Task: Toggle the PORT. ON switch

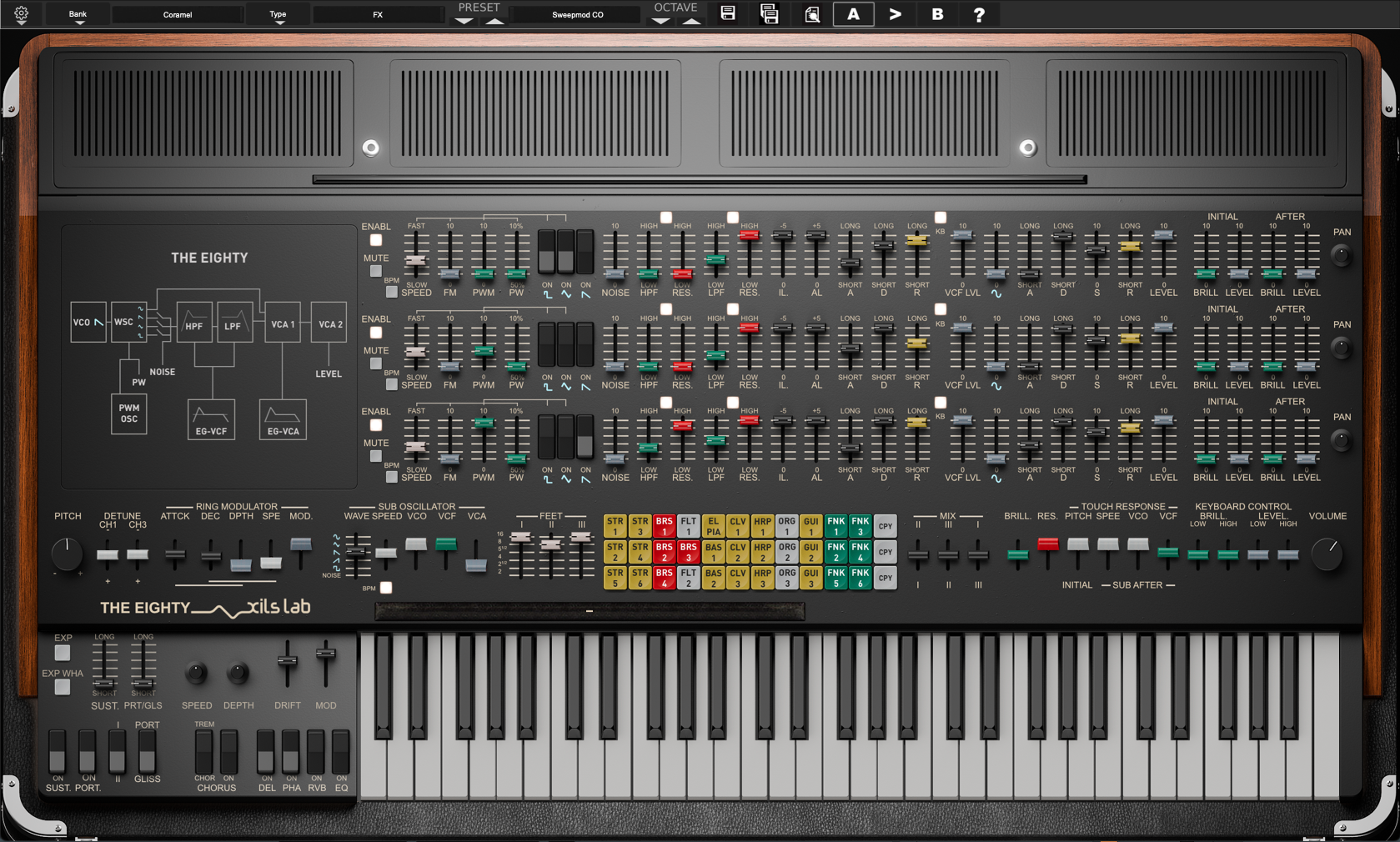Action: click(x=88, y=751)
